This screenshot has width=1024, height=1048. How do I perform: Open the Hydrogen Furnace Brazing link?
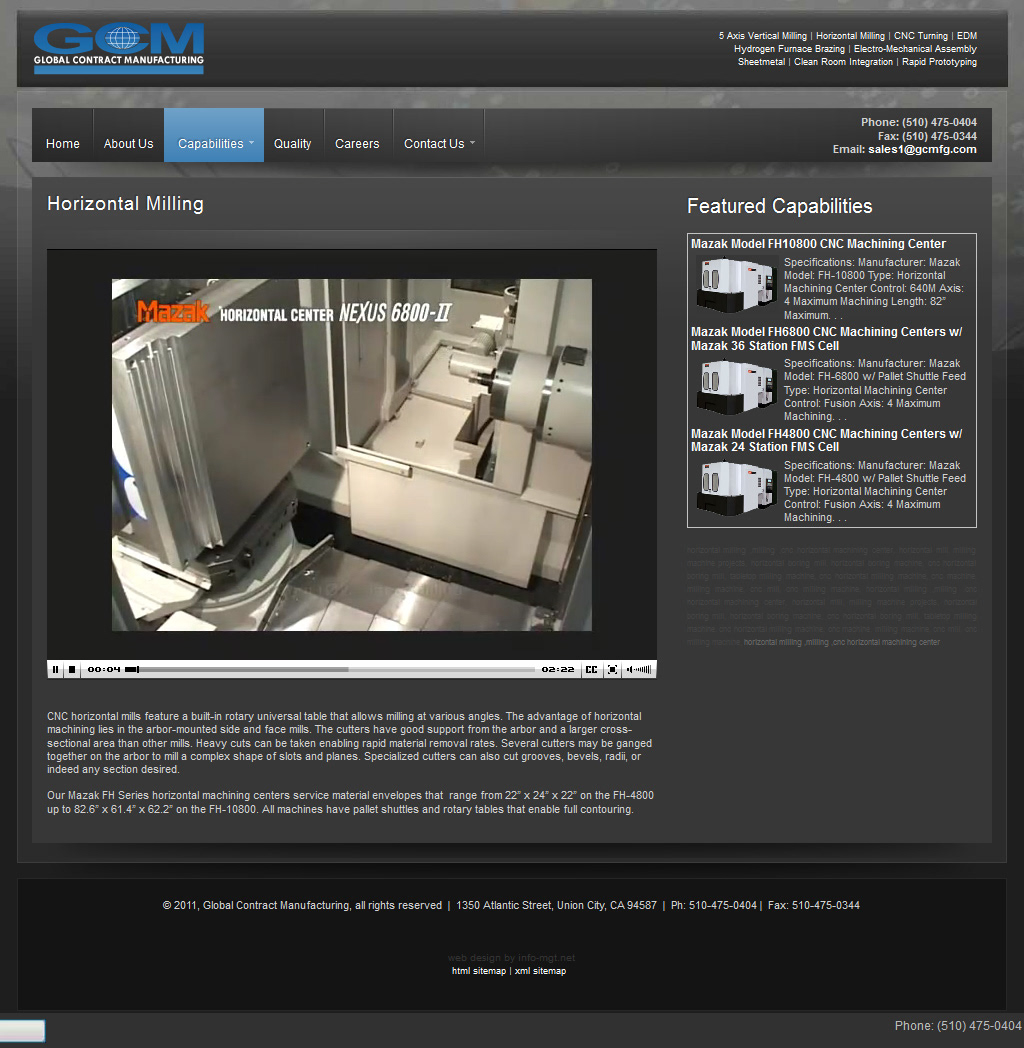click(789, 49)
